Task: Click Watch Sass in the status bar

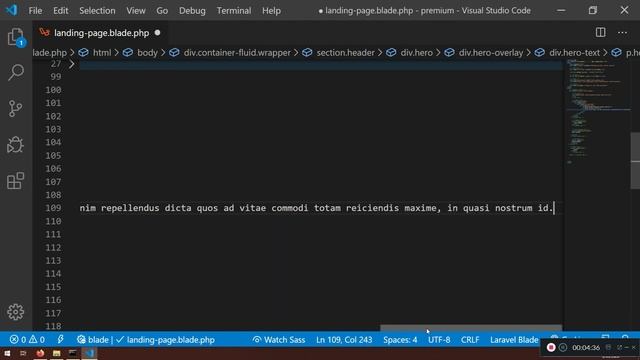Action: click(279, 340)
